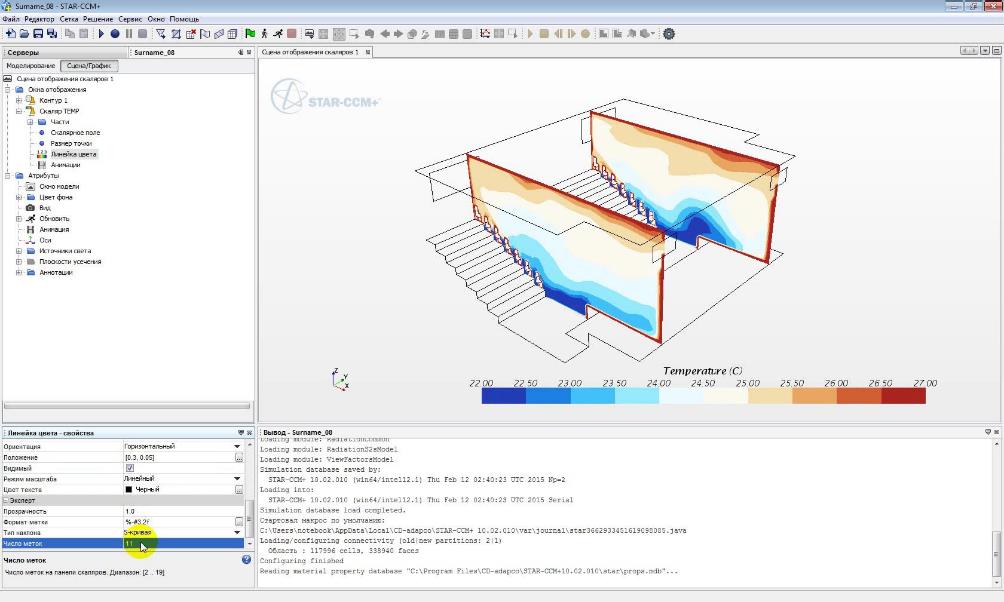This screenshot has width=1004, height=602.
Task: Click the camera icon beside Вид
Action: click(31, 208)
